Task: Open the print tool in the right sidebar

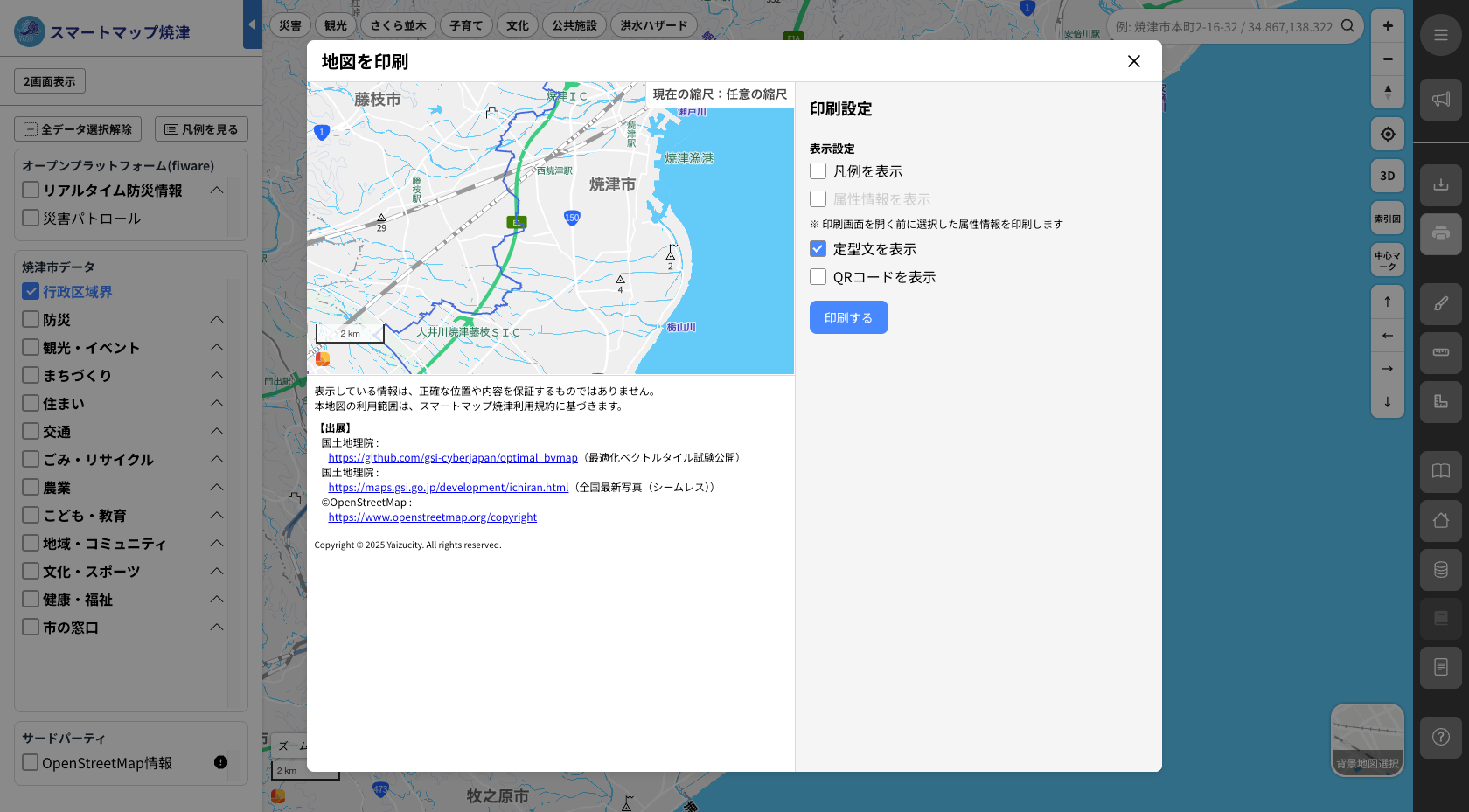Action: click(1442, 232)
